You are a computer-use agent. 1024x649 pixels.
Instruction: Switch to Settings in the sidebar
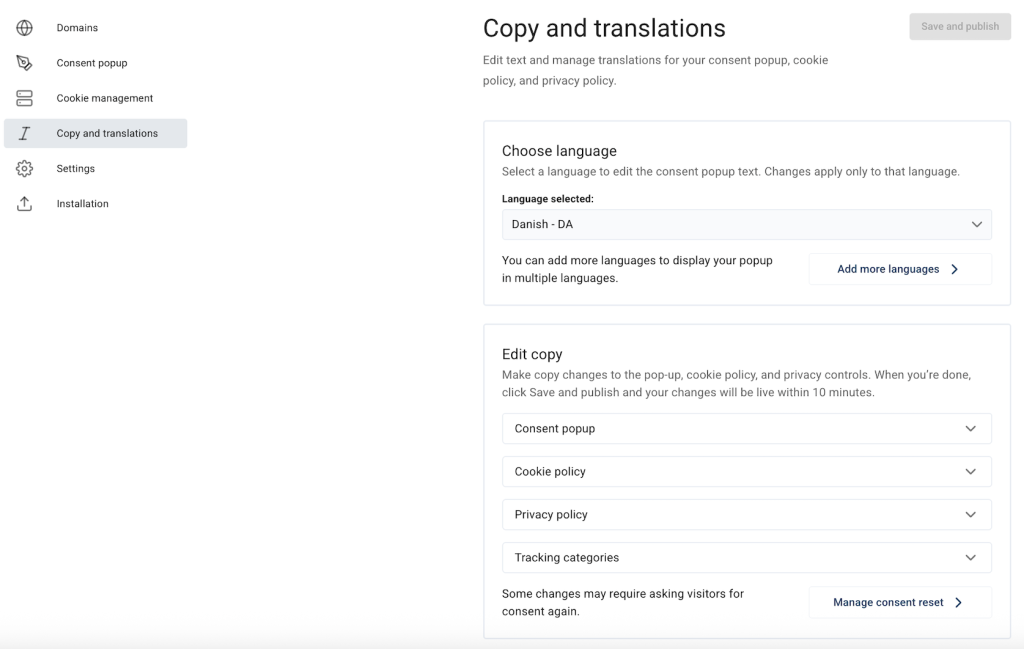[75, 168]
